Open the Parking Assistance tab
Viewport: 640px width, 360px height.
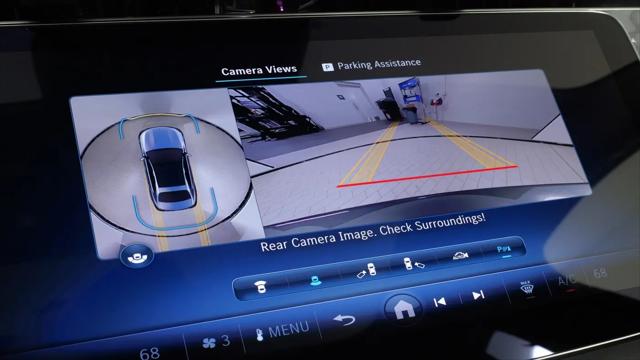(371, 65)
